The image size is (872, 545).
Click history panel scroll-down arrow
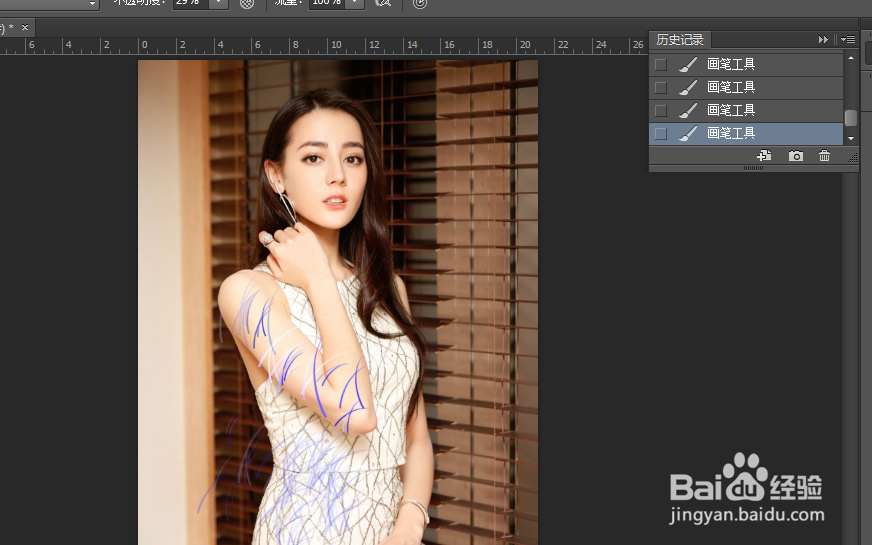(x=851, y=138)
